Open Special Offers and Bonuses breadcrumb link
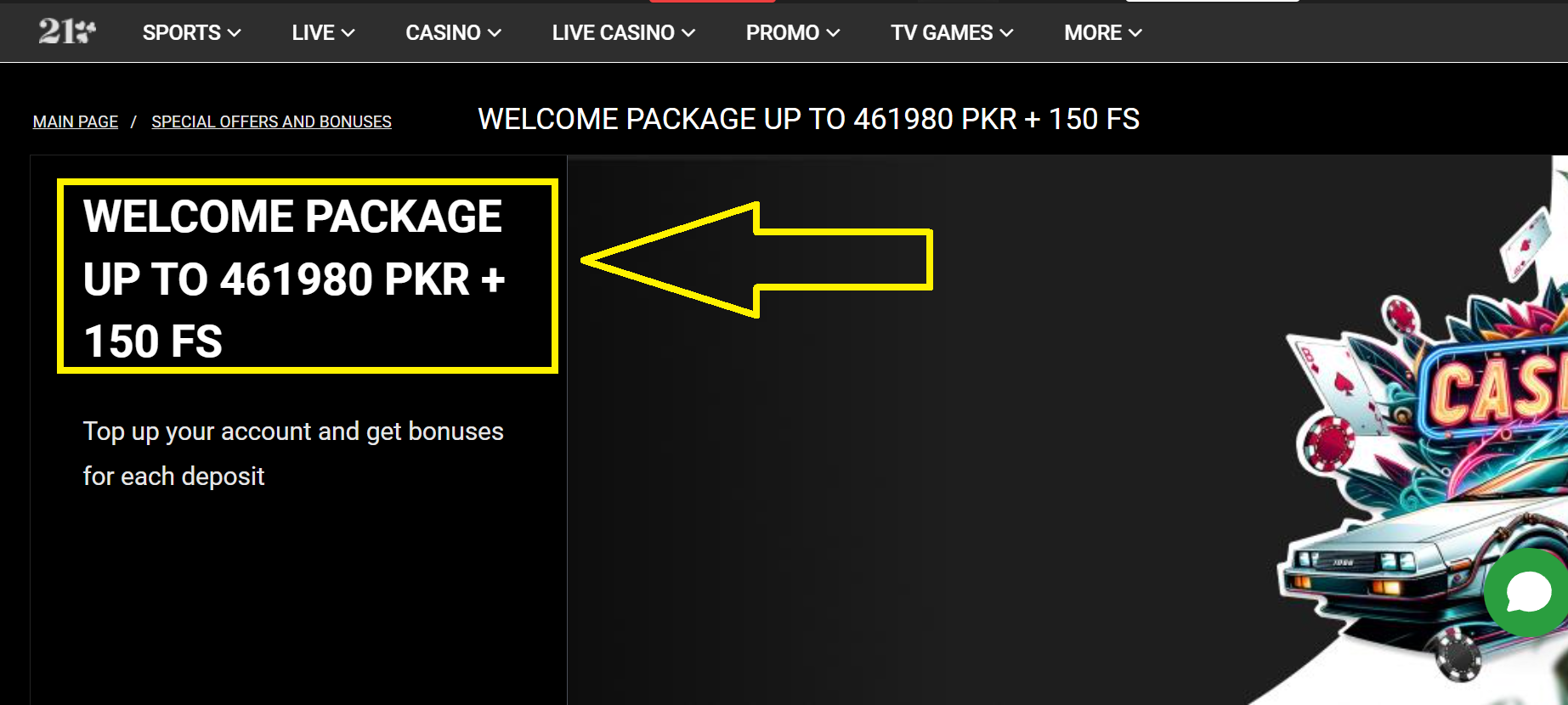1568x705 pixels. pyautogui.click(x=271, y=121)
